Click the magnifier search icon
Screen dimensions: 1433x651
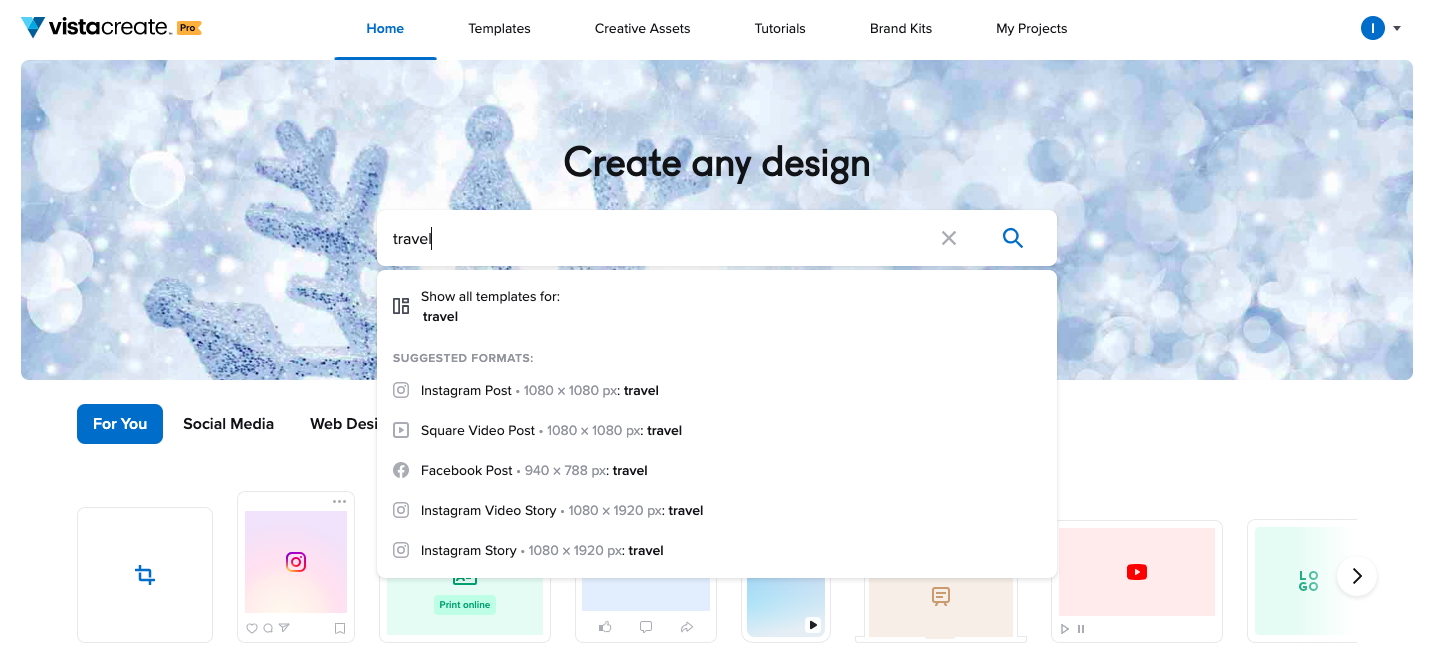pyautogui.click(x=1012, y=238)
